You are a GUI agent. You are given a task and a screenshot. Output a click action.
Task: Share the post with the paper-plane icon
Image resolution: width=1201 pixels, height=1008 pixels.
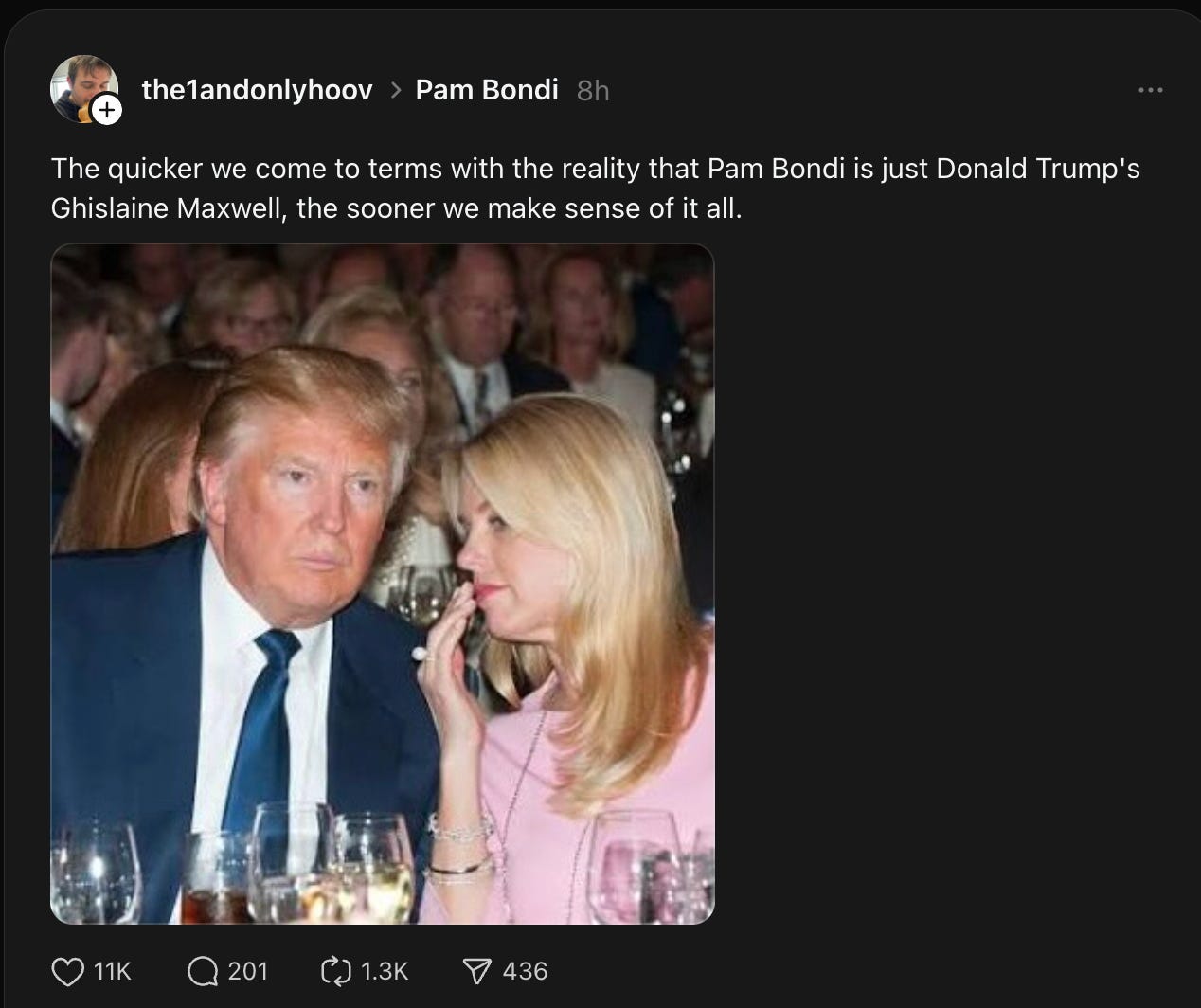(475, 971)
